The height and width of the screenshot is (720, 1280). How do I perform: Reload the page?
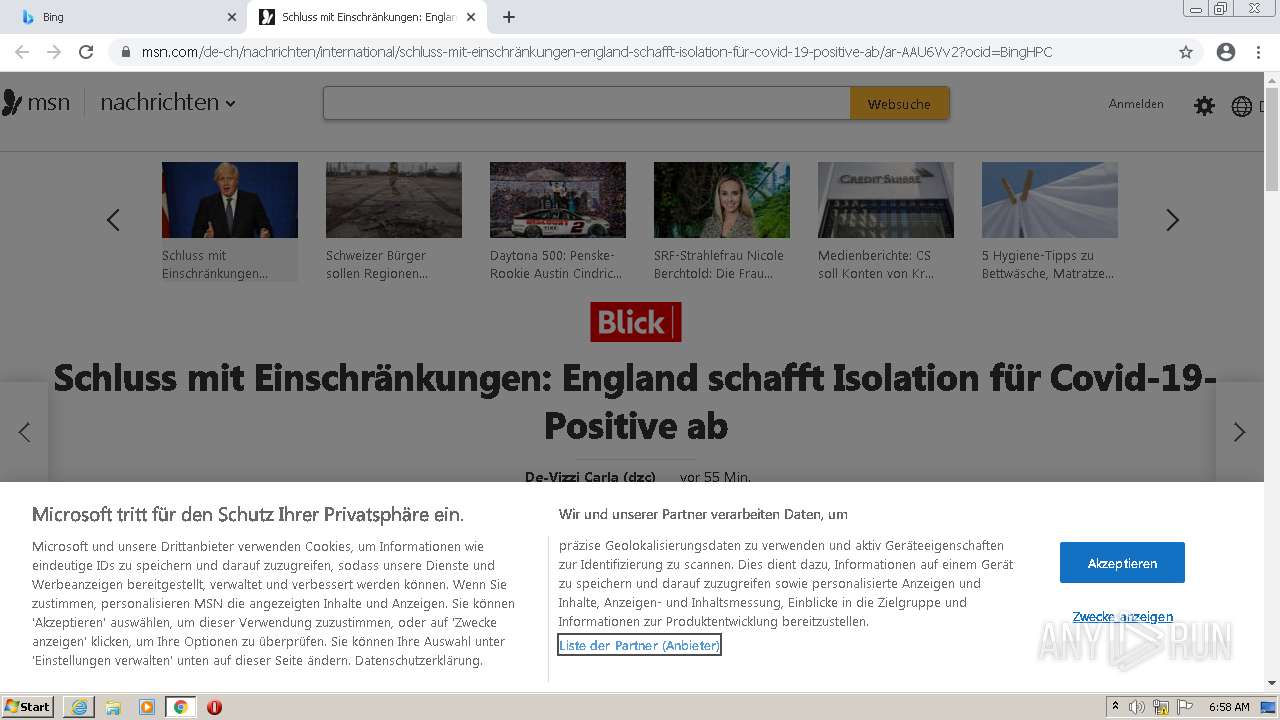tap(86, 52)
